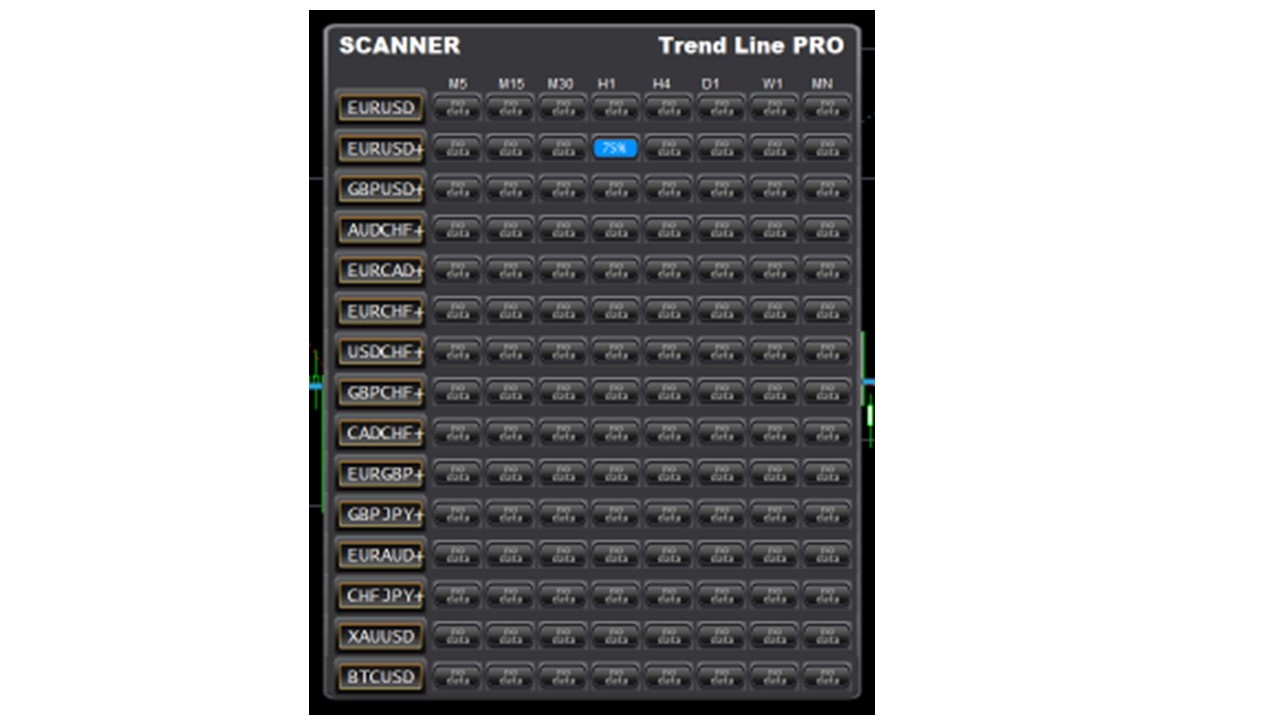Select the EURCHF+ H1 no data cell

click(x=615, y=311)
